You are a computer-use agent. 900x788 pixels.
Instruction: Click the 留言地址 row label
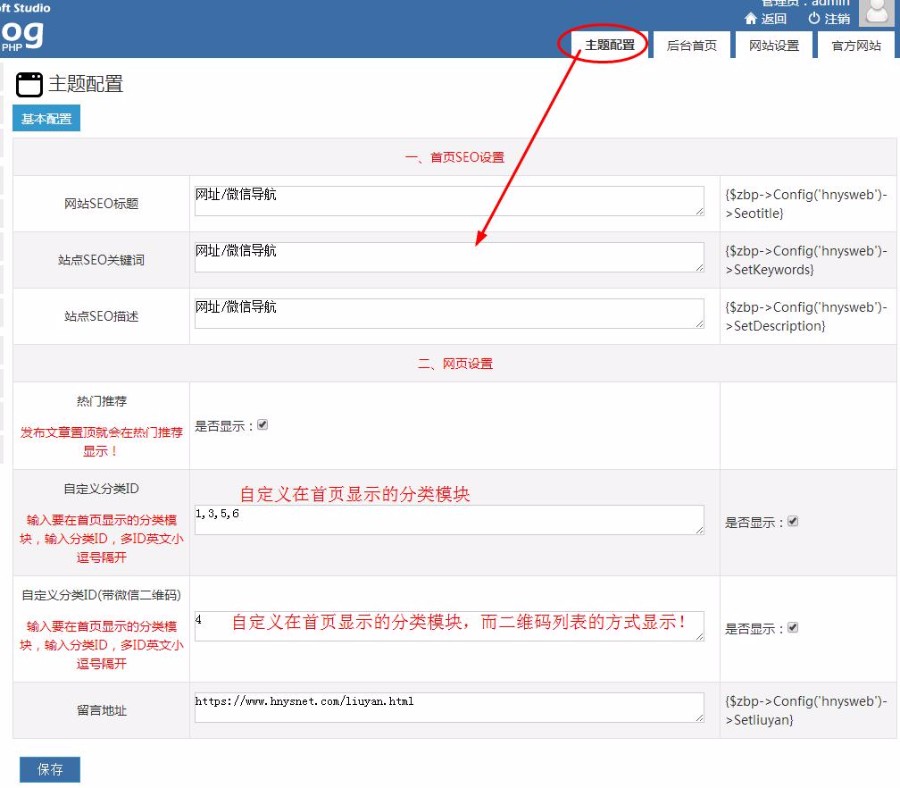pyautogui.click(x=102, y=711)
